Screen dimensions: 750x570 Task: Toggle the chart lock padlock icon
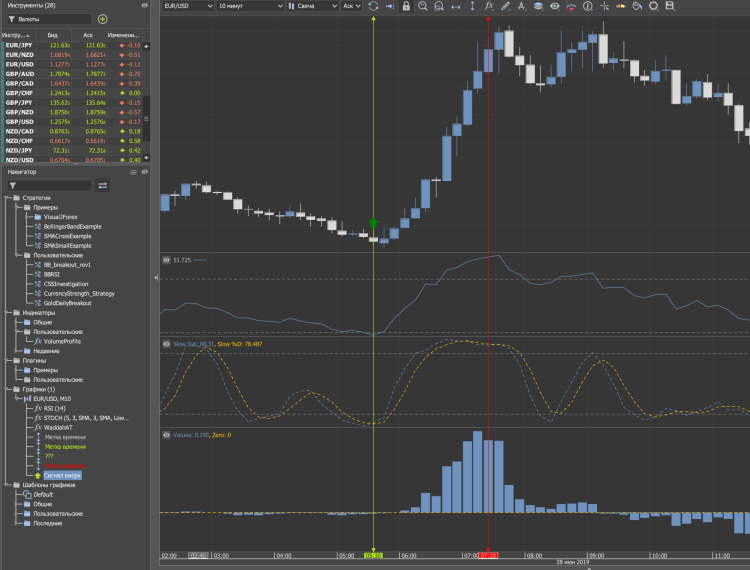[406, 6]
